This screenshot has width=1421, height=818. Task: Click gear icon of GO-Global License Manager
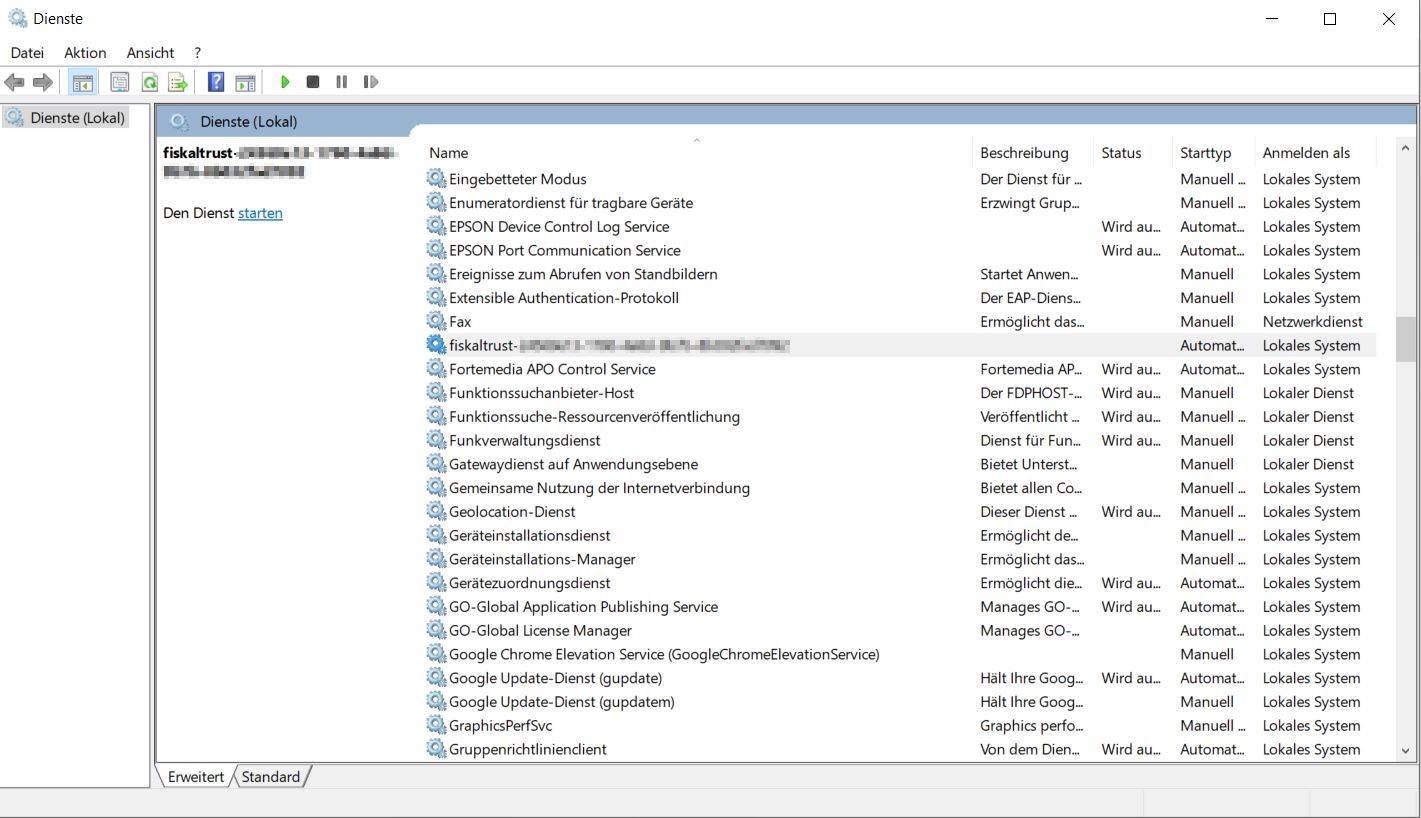[x=436, y=630]
